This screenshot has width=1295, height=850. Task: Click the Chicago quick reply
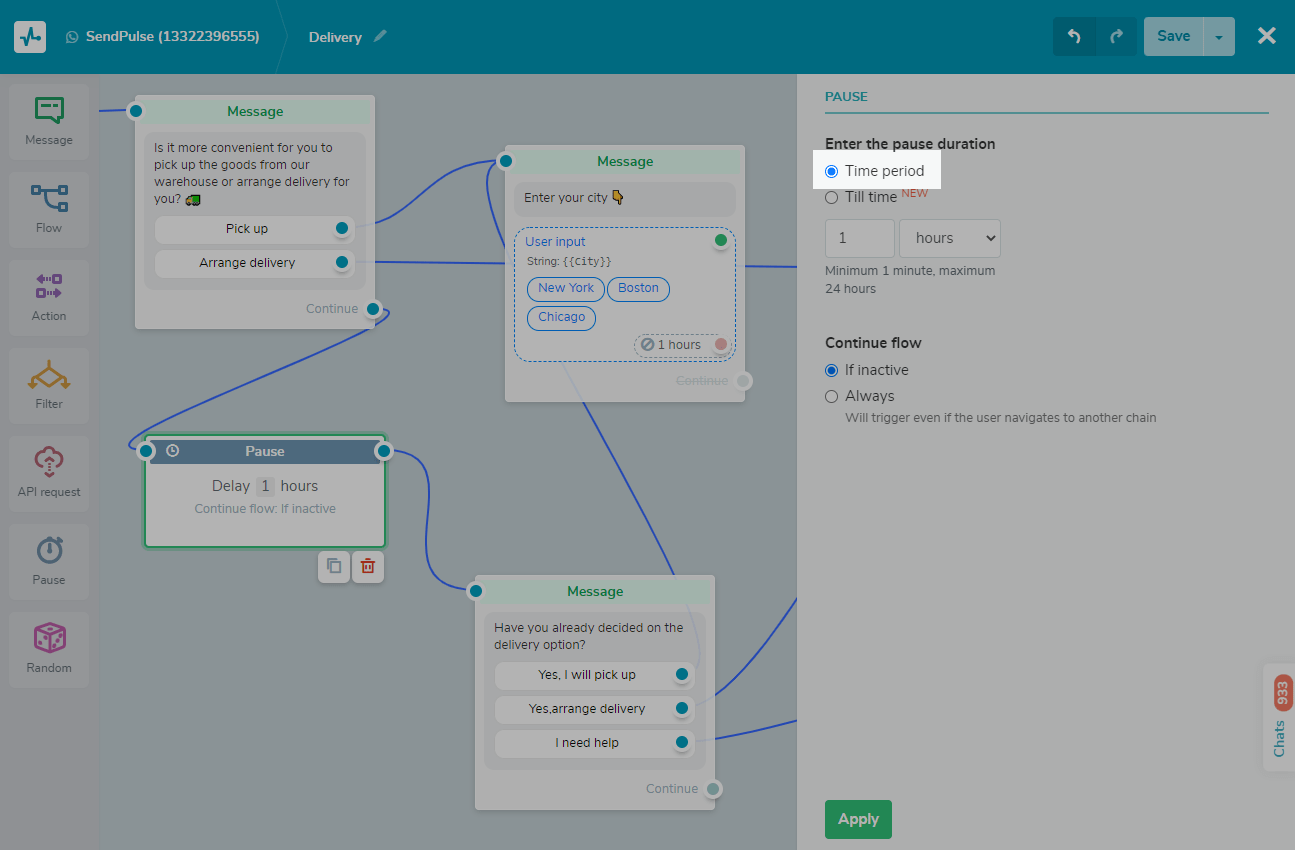click(561, 317)
